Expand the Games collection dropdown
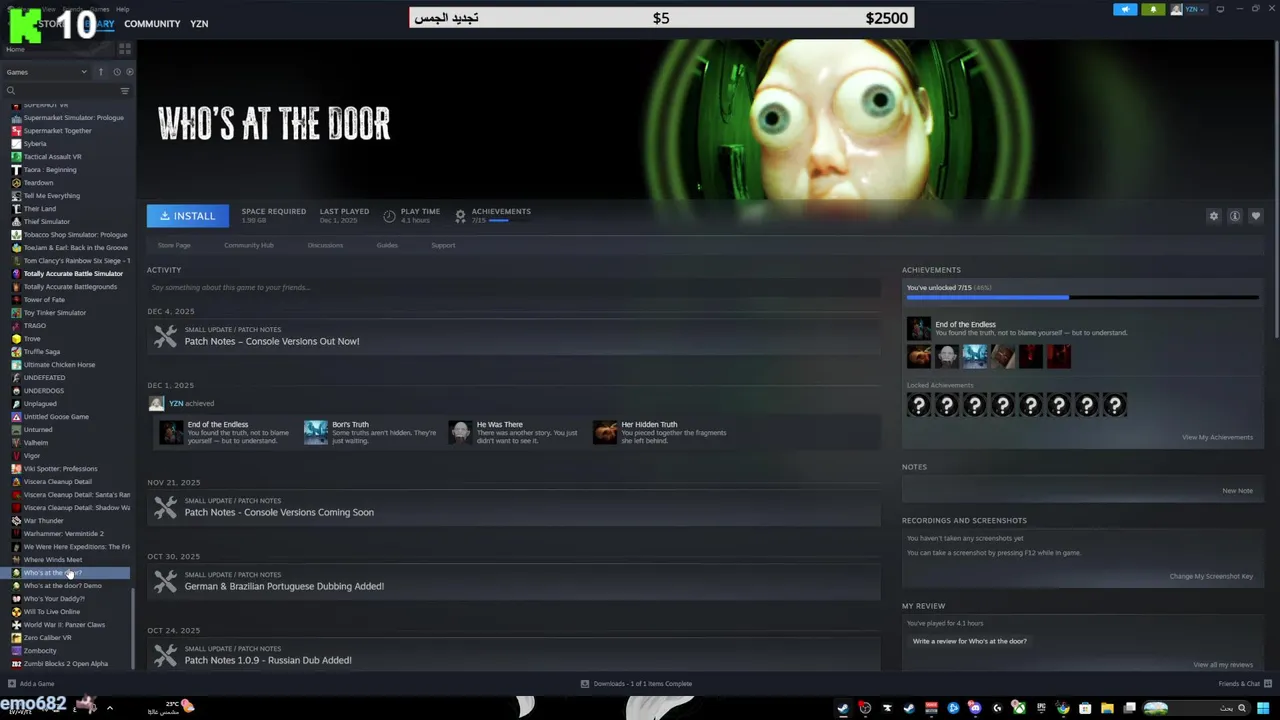The image size is (1280, 720). click(x=47, y=72)
